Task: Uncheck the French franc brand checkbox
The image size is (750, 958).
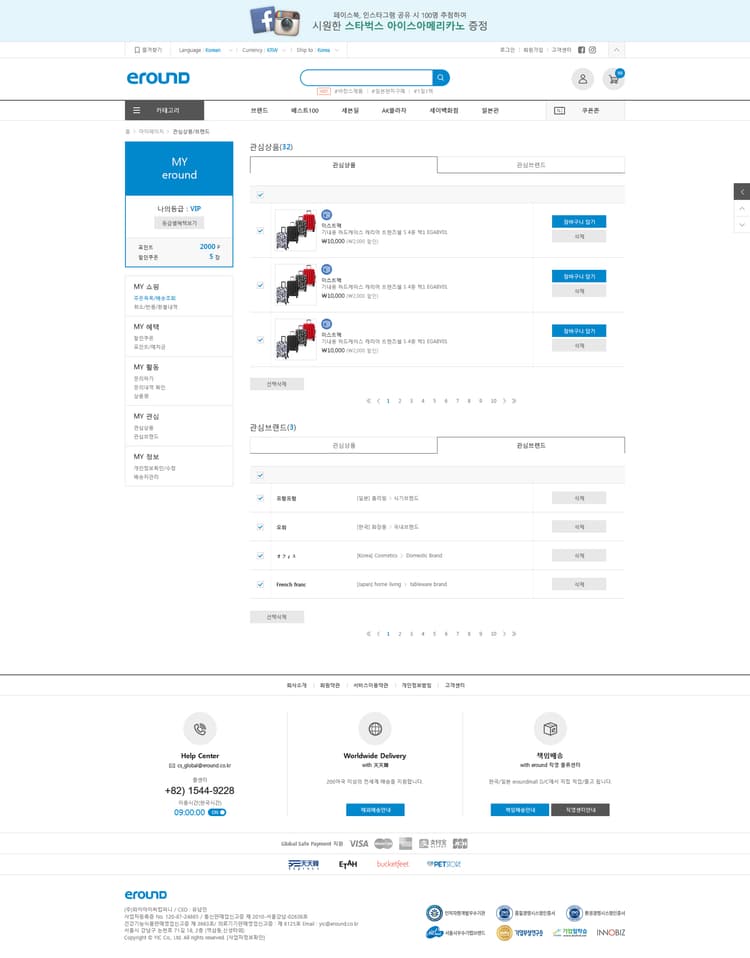Action: pyautogui.click(x=260, y=585)
